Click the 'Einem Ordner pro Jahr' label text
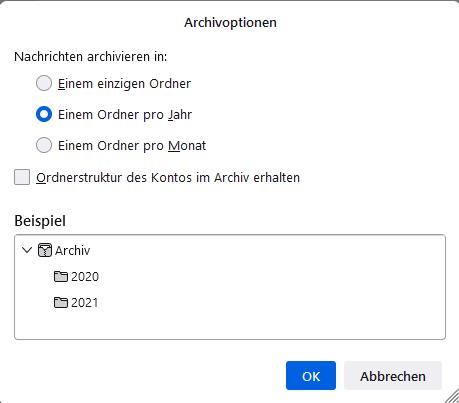Image resolution: width=459 pixels, height=403 pixels. click(x=125, y=115)
